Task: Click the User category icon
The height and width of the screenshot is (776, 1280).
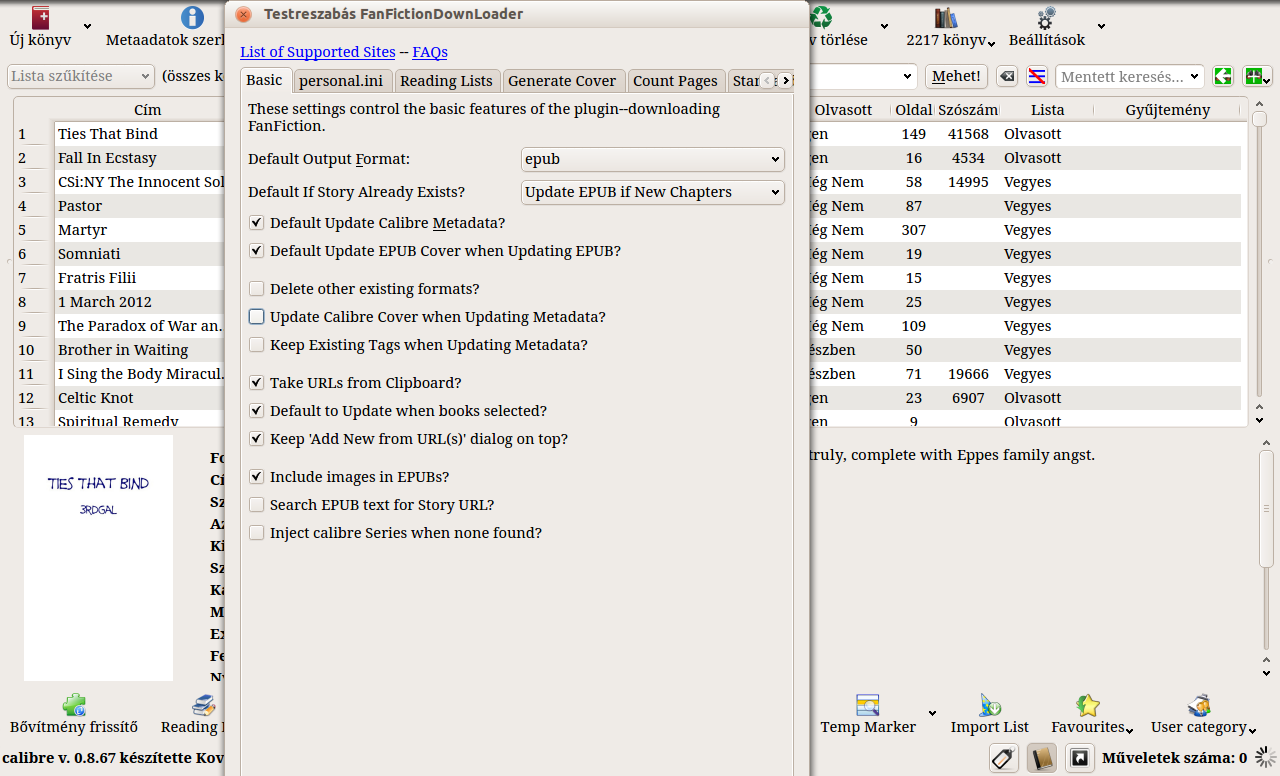Action: 1198,705
